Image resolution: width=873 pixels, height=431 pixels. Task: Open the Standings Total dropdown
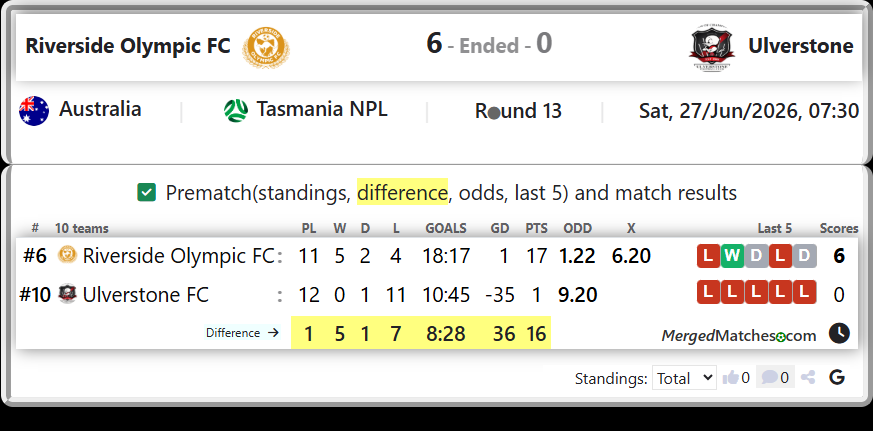[684, 378]
